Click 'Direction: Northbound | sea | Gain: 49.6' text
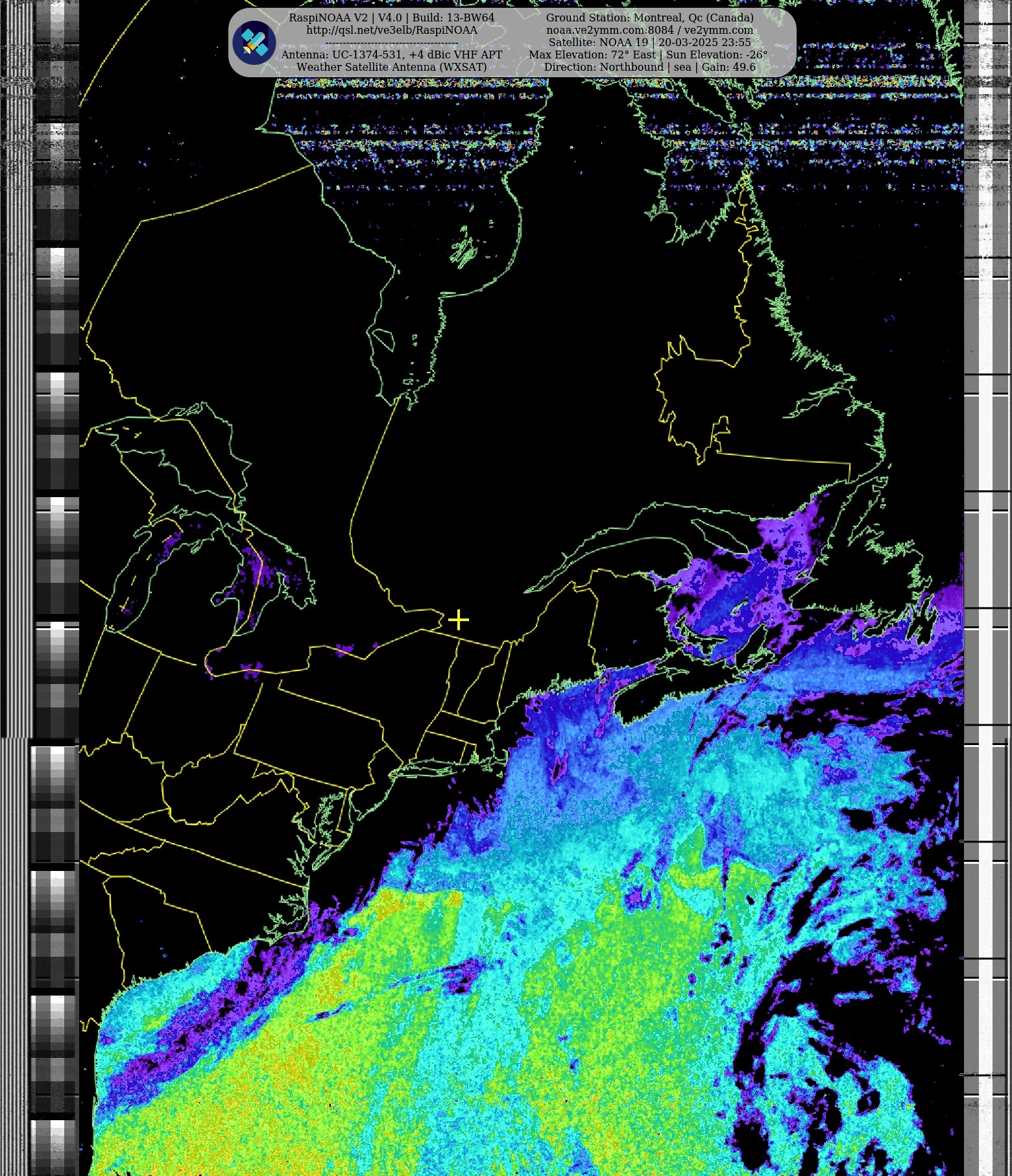The image size is (1012, 1176). click(x=649, y=67)
